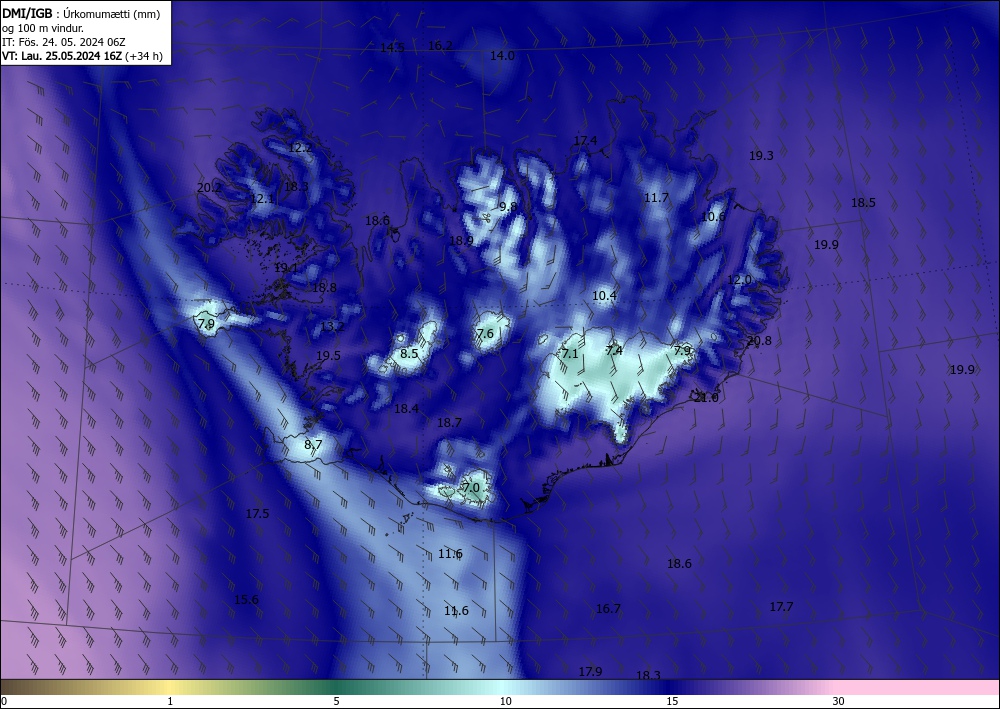Select the 18.4 value label
The width and height of the screenshot is (1000, 709).
[406, 409]
